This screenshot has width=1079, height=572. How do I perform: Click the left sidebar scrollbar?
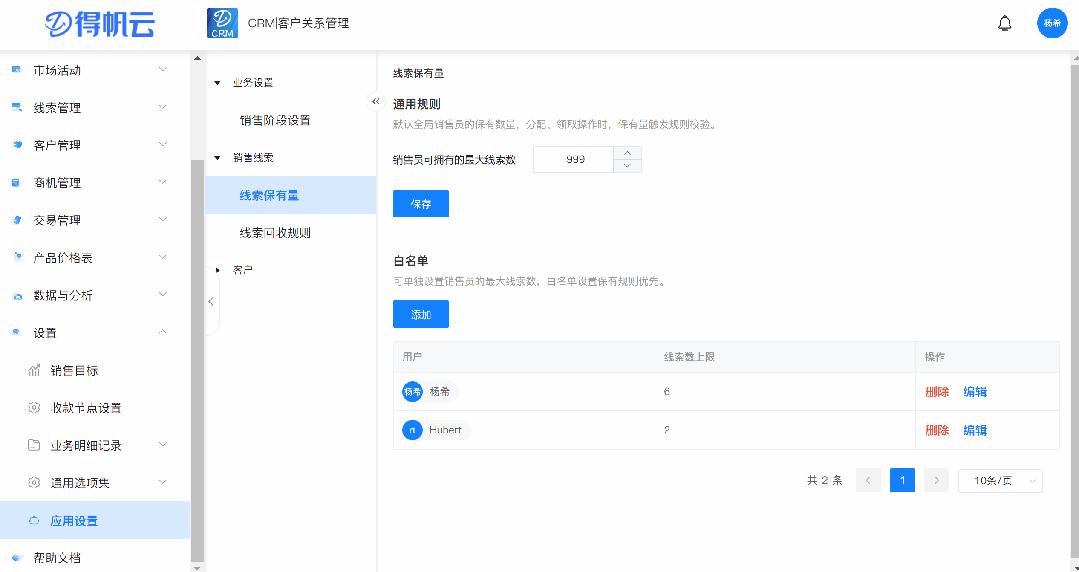(x=197, y=361)
